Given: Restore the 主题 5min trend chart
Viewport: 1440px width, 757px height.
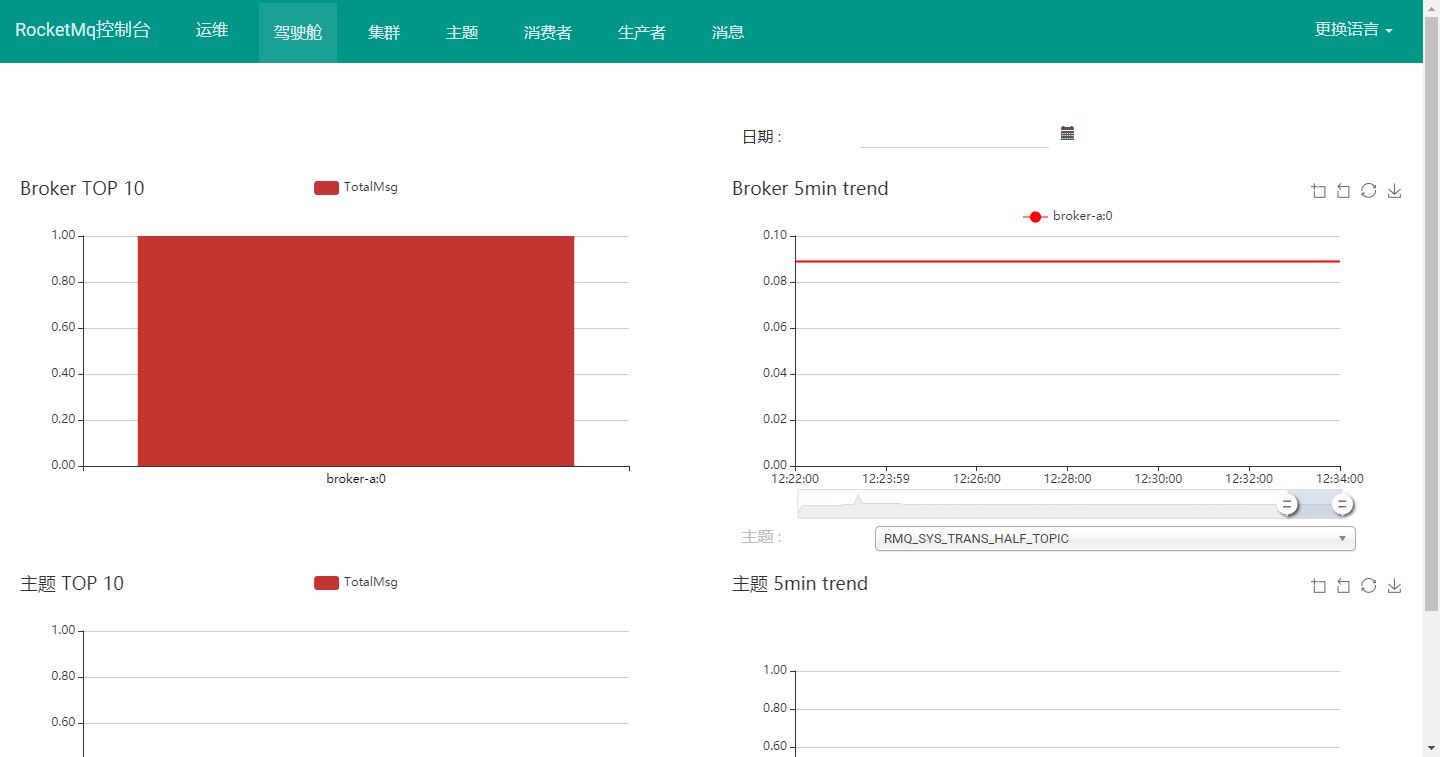Looking at the screenshot, I should (1369, 586).
